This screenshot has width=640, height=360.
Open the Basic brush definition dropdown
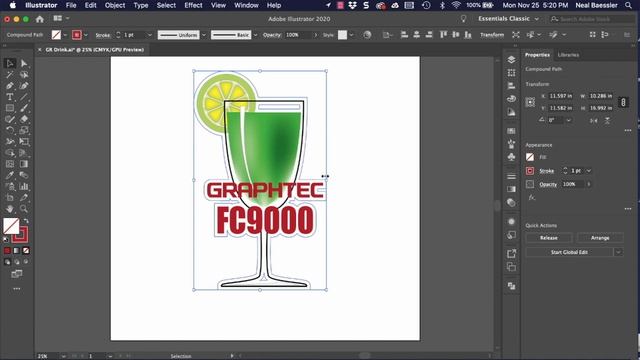coord(256,35)
